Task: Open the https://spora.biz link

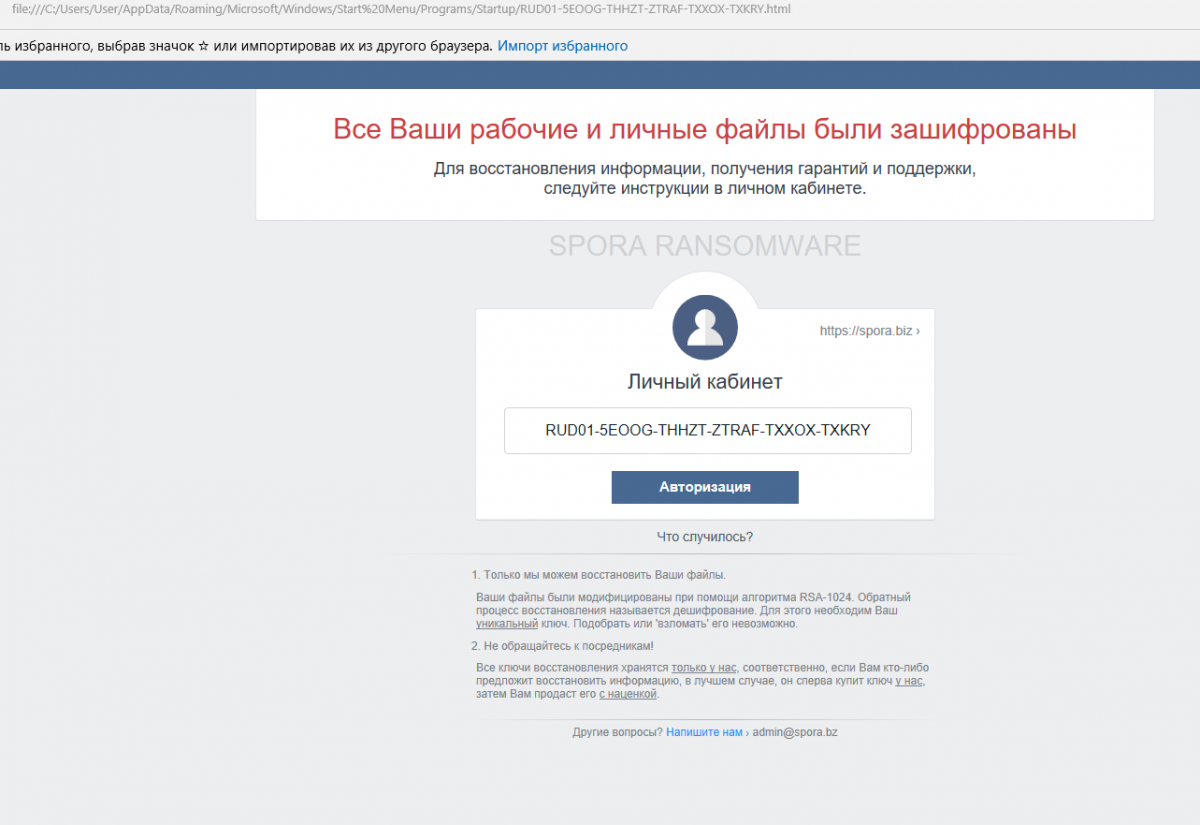Action: [869, 330]
